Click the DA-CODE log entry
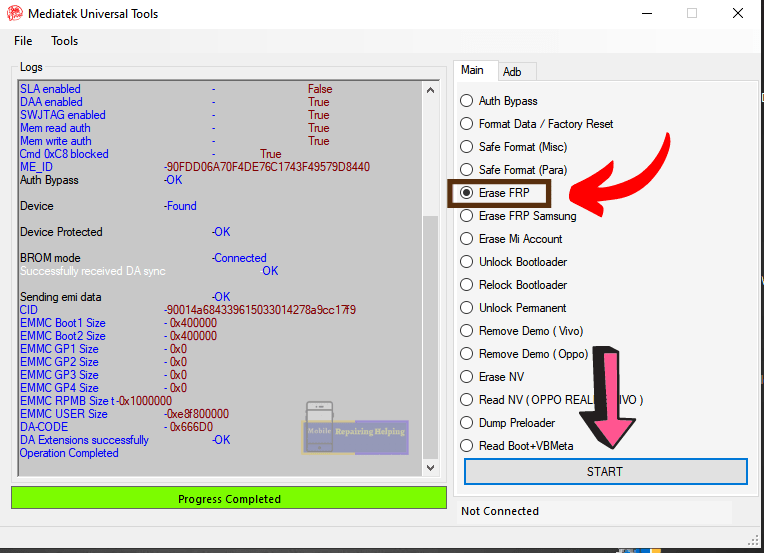The image size is (764, 553). pyautogui.click(x=116, y=427)
